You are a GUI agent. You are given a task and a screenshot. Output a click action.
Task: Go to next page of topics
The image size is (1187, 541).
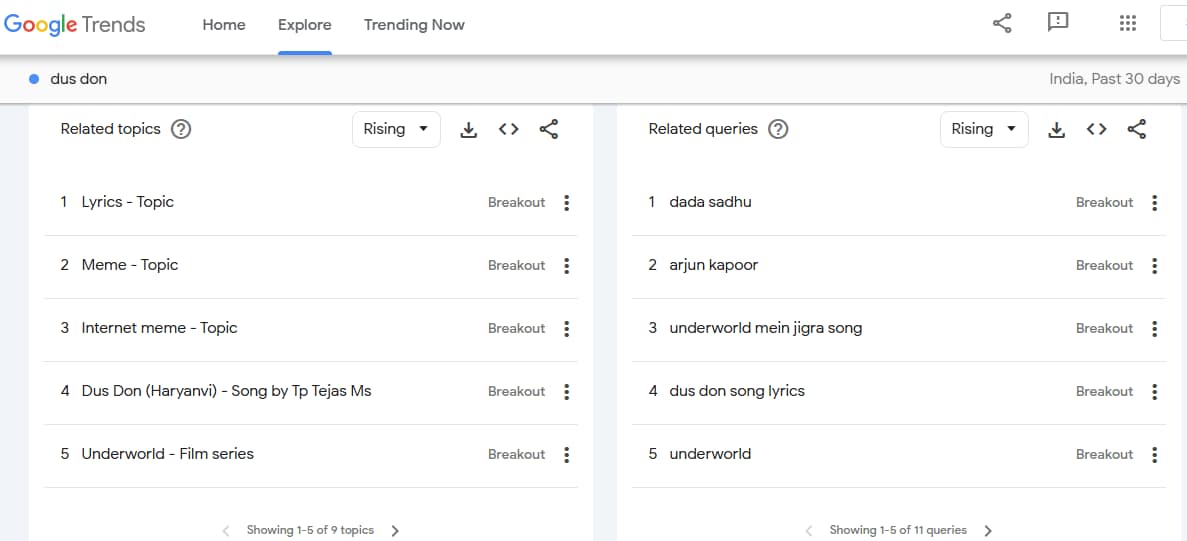click(394, 530)
